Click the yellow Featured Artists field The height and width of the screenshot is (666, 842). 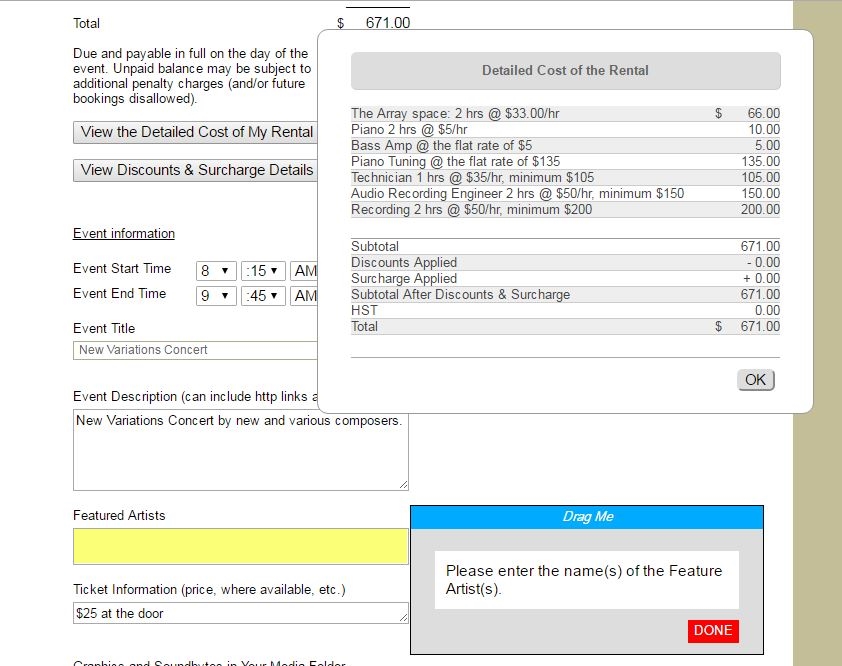[241, 546]
